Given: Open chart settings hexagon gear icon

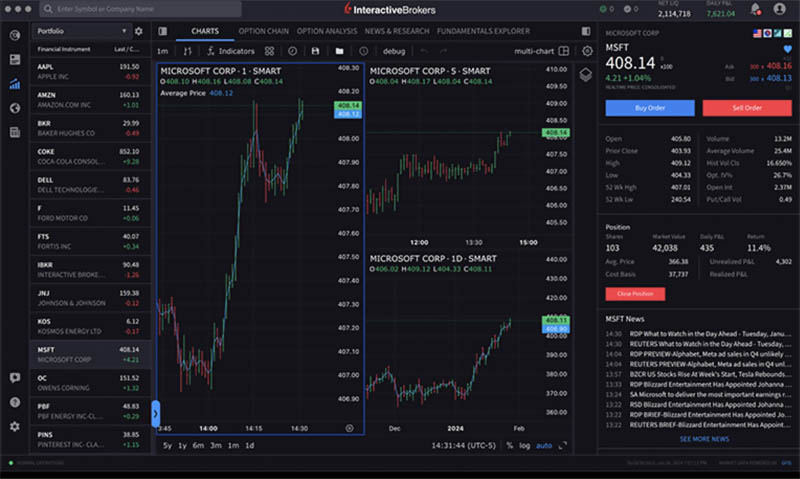Looking at the screenshot, I should point(587,51).
